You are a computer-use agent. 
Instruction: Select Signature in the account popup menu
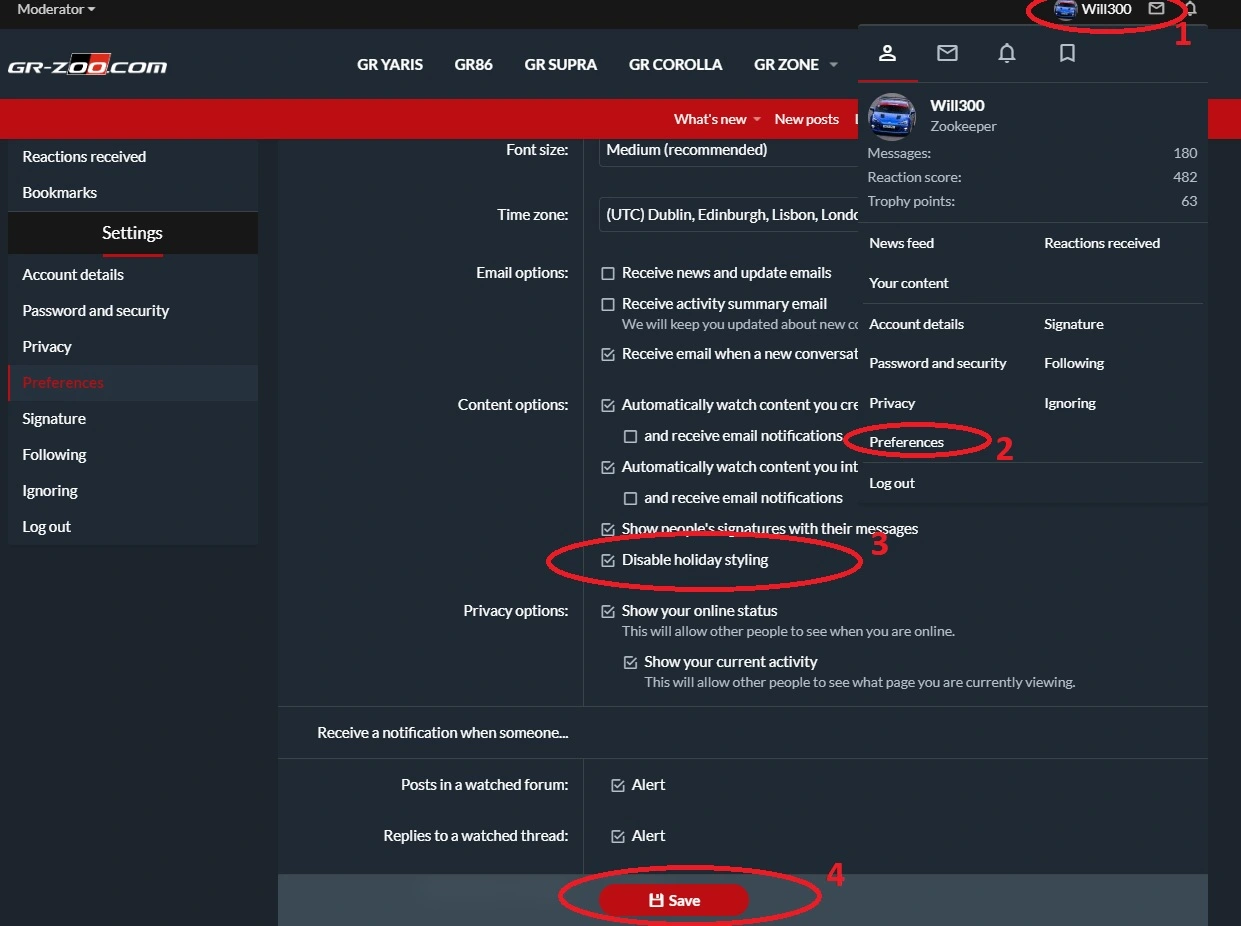pos(1074,324)
